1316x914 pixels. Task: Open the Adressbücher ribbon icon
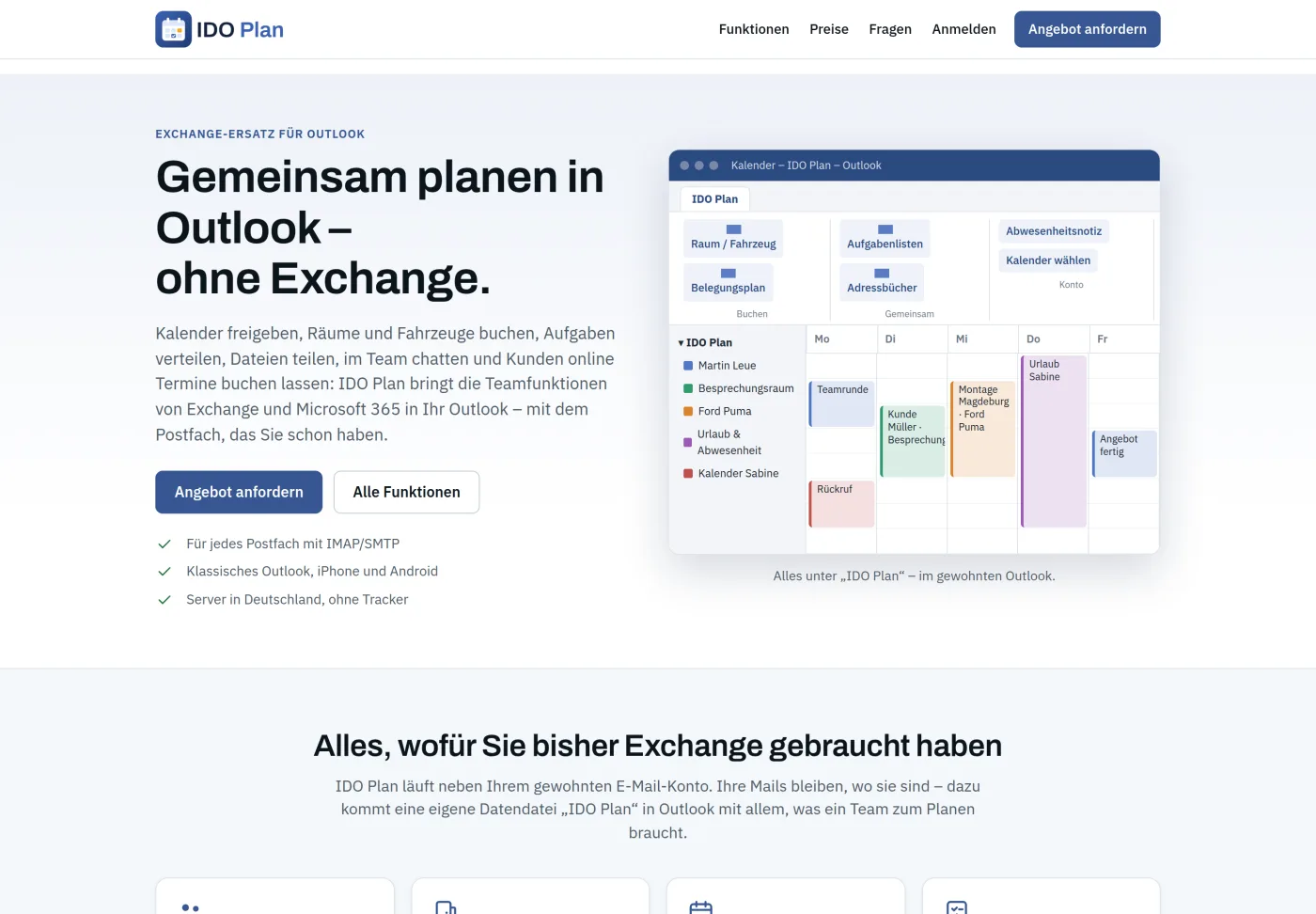point(882,274)
